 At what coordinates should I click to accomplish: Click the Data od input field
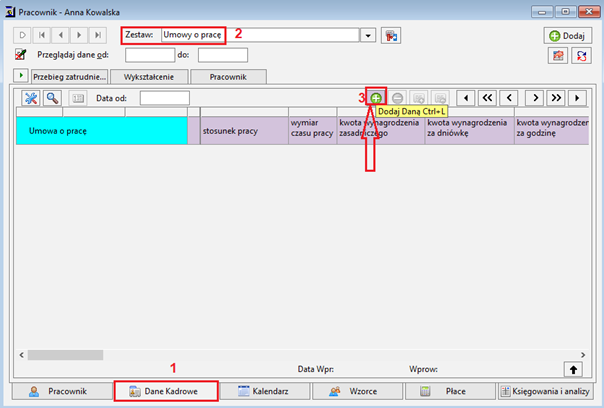pyautogui.click(x=164, y=98)
